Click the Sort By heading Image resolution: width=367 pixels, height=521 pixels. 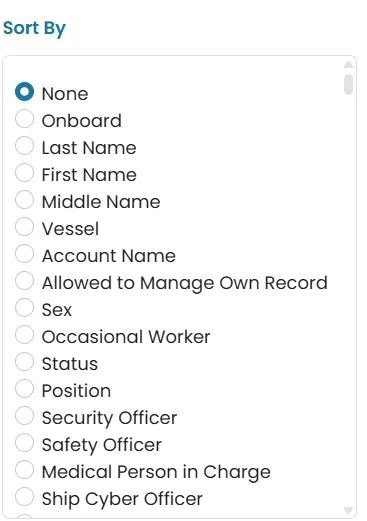click(34, 28)
